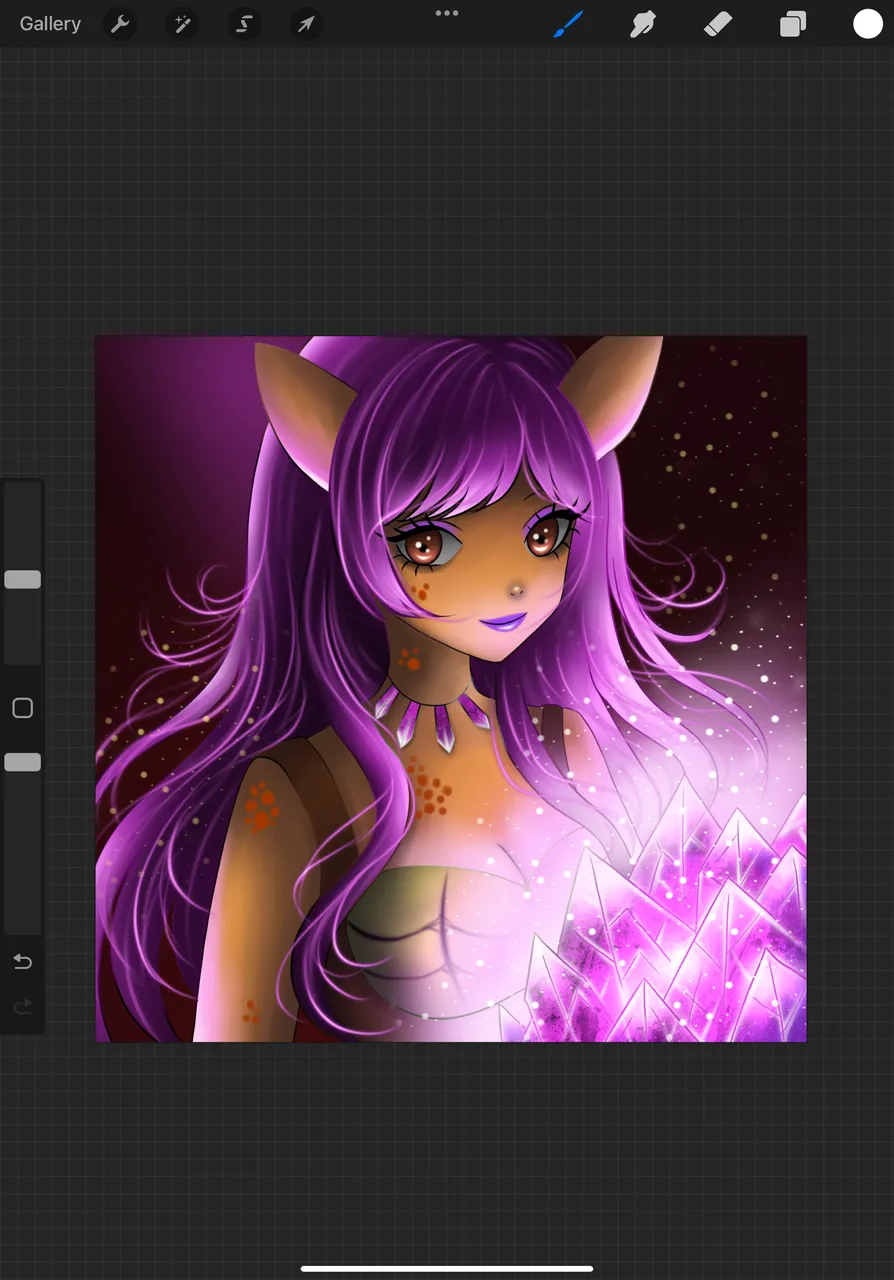Redo the last undone action

(x=22, y=1006)
